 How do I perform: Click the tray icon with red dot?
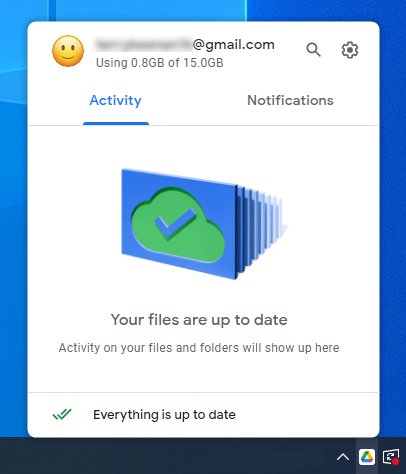391,457
